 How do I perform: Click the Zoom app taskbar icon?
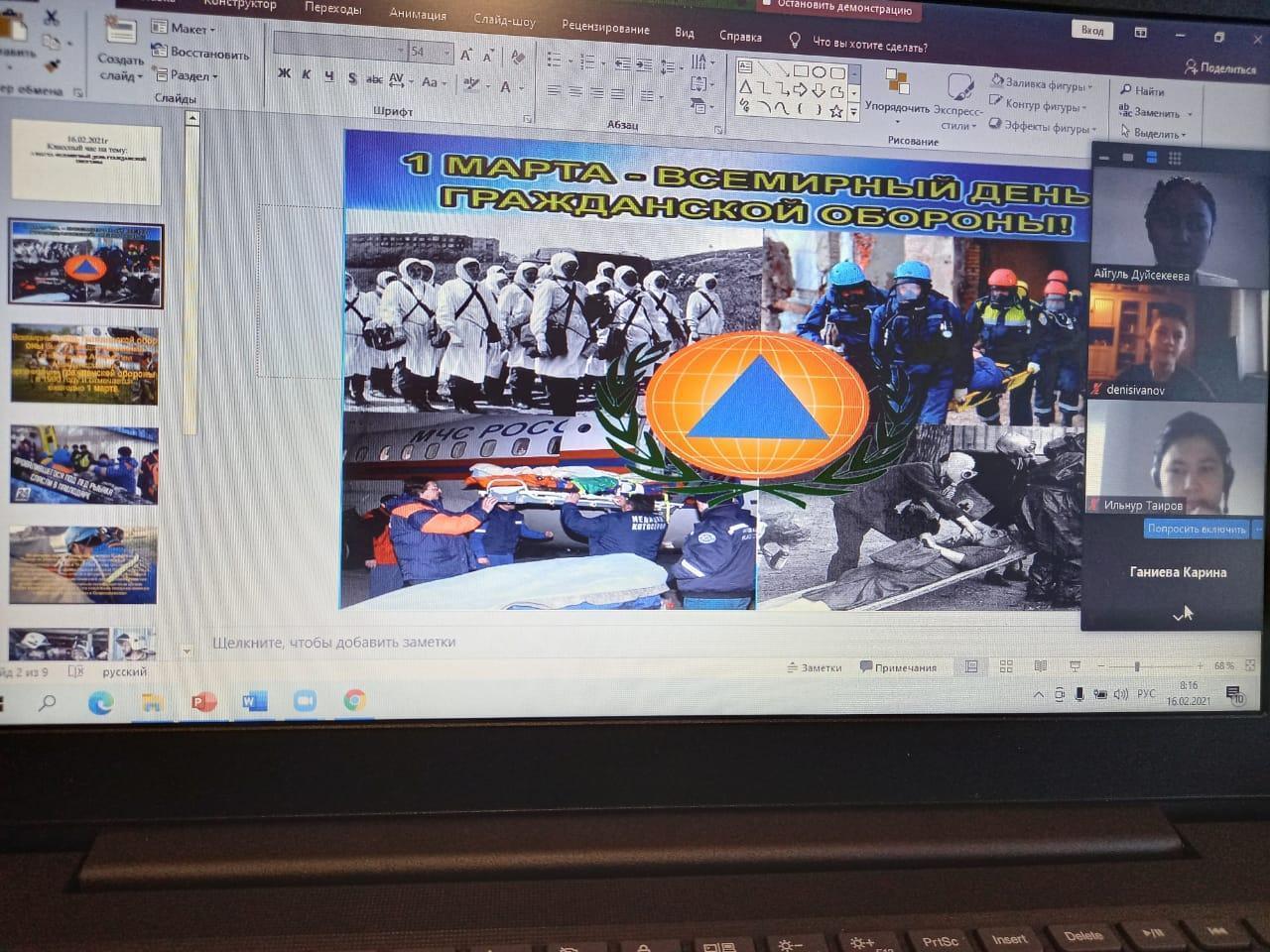point(305,701)
